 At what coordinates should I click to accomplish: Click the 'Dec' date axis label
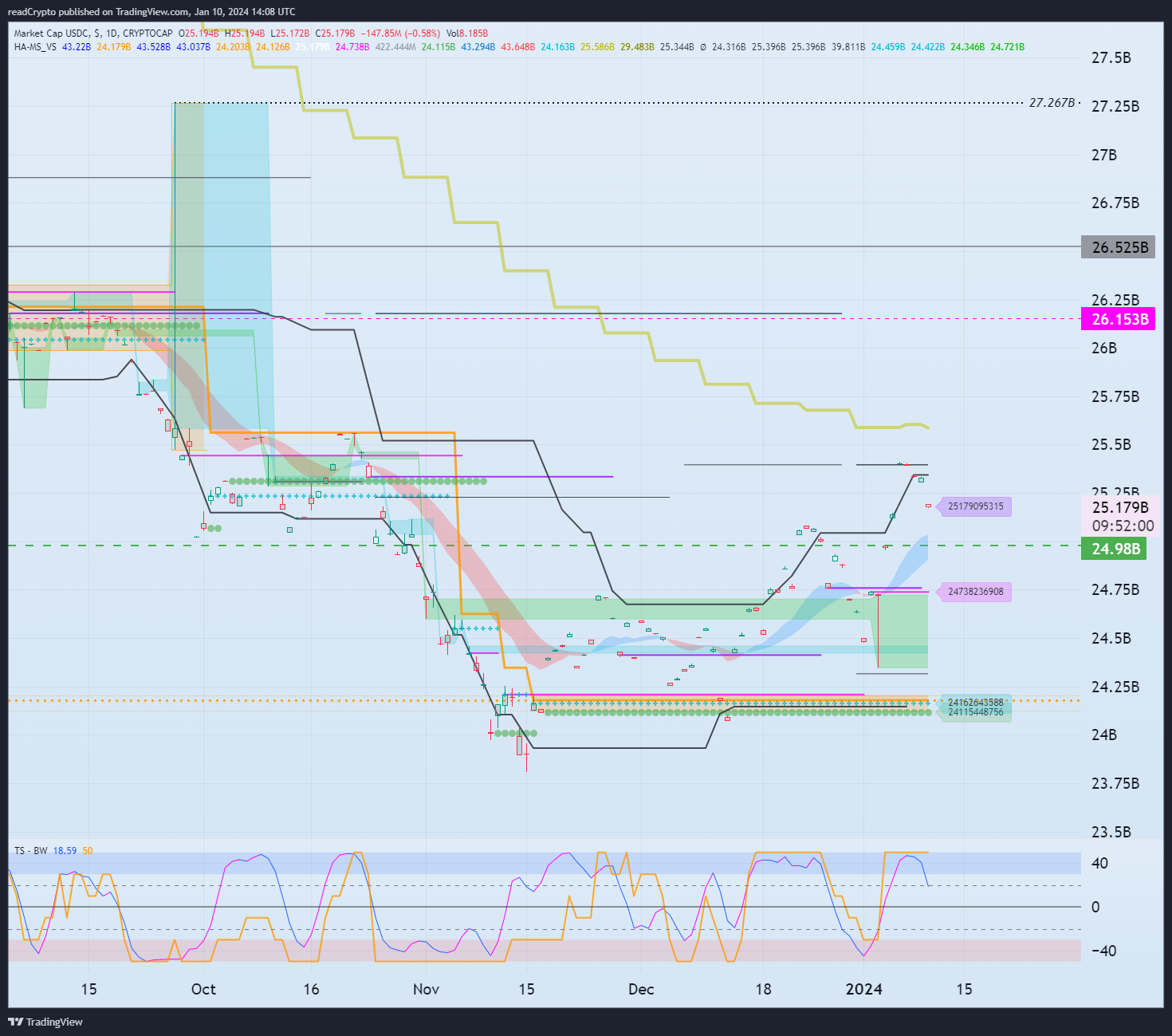pyautogui.click(x=641, y=989)
